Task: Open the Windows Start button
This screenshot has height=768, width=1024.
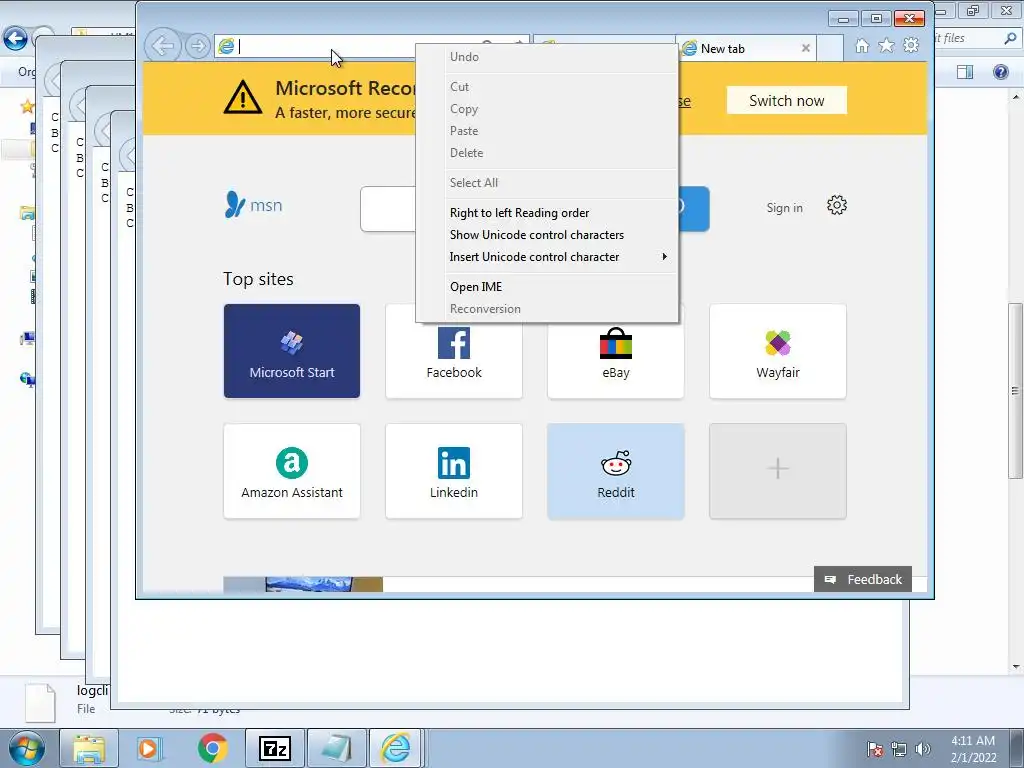Action: pos(27,748)
